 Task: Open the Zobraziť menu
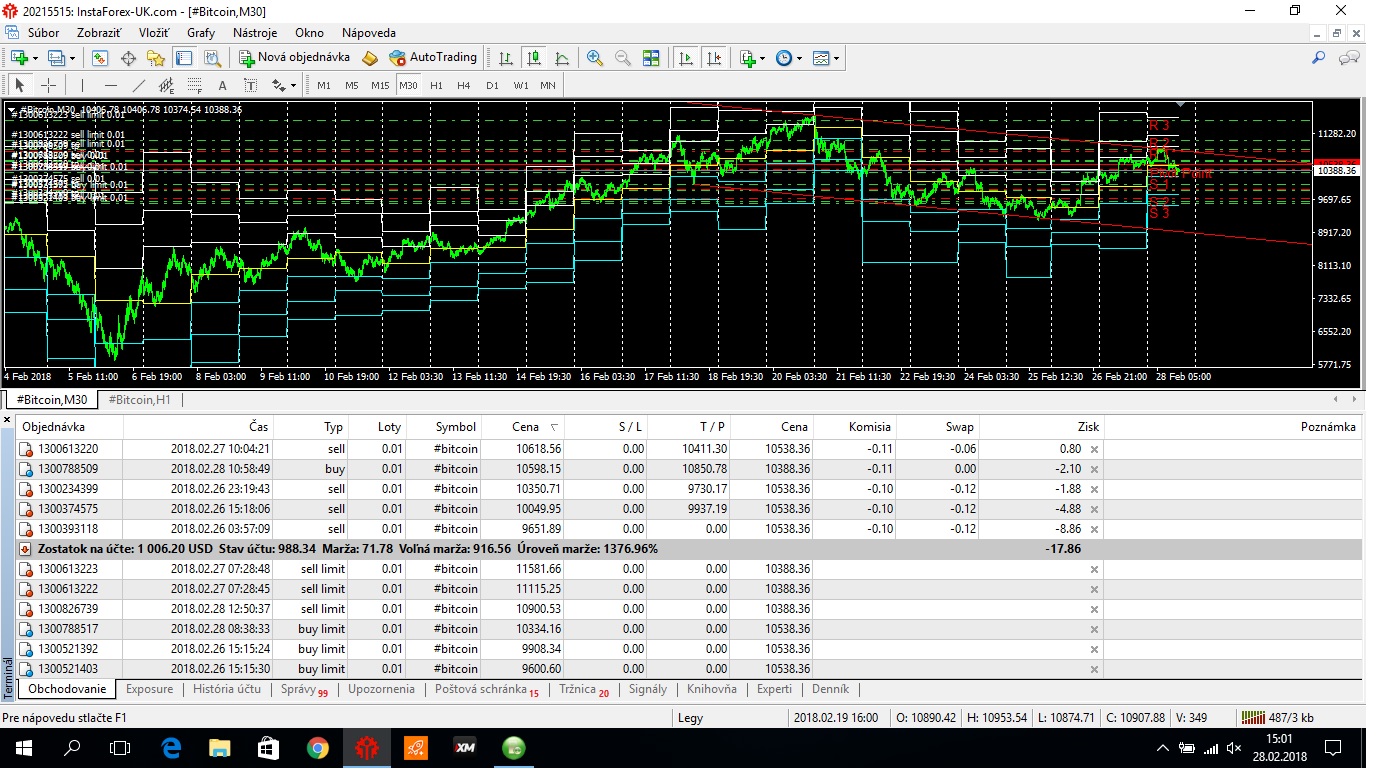pos(98,32)
